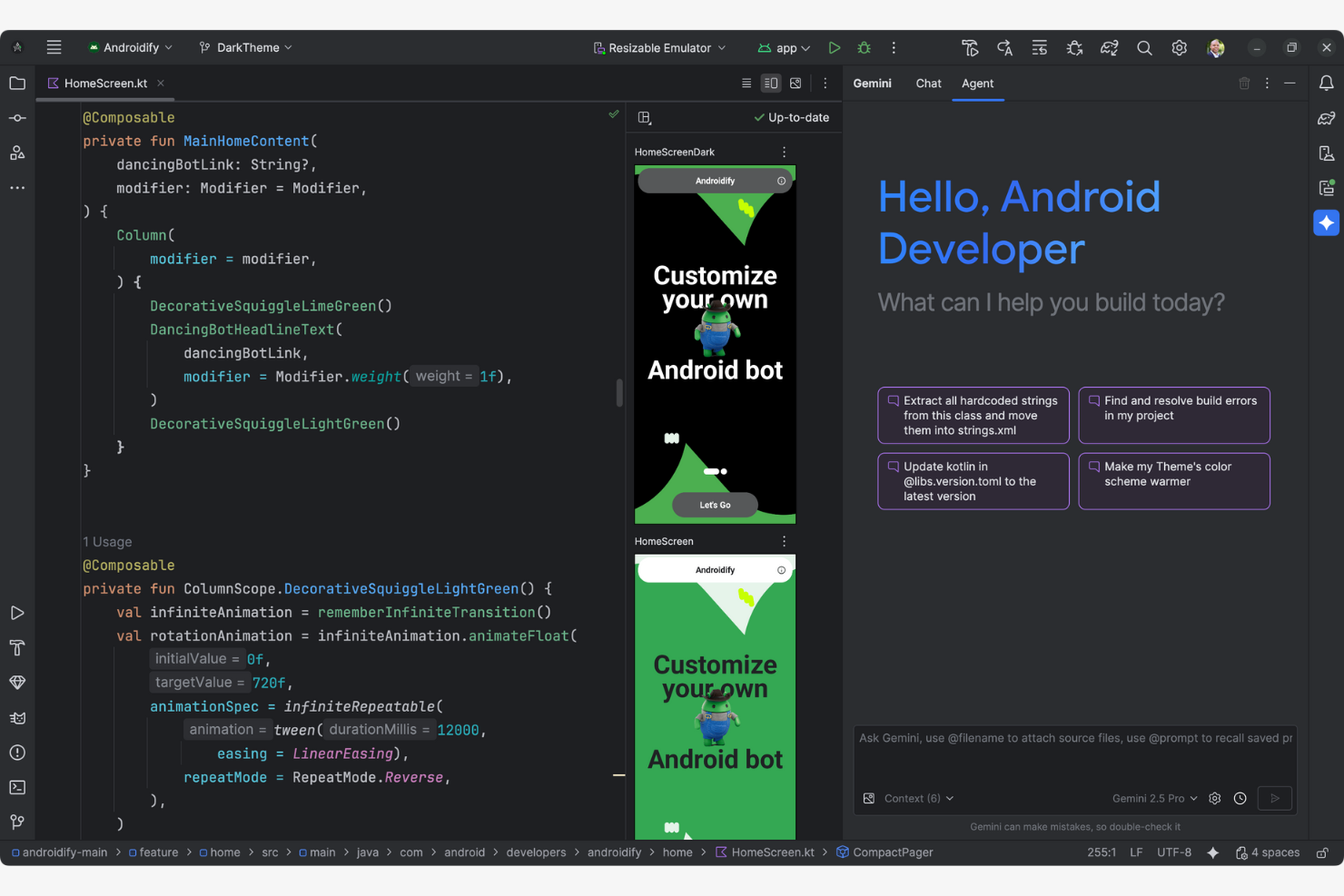Open the Terminal tool window
This screenshot has width=1344, height=896.
pyautogui.click(x=17, y=787)
